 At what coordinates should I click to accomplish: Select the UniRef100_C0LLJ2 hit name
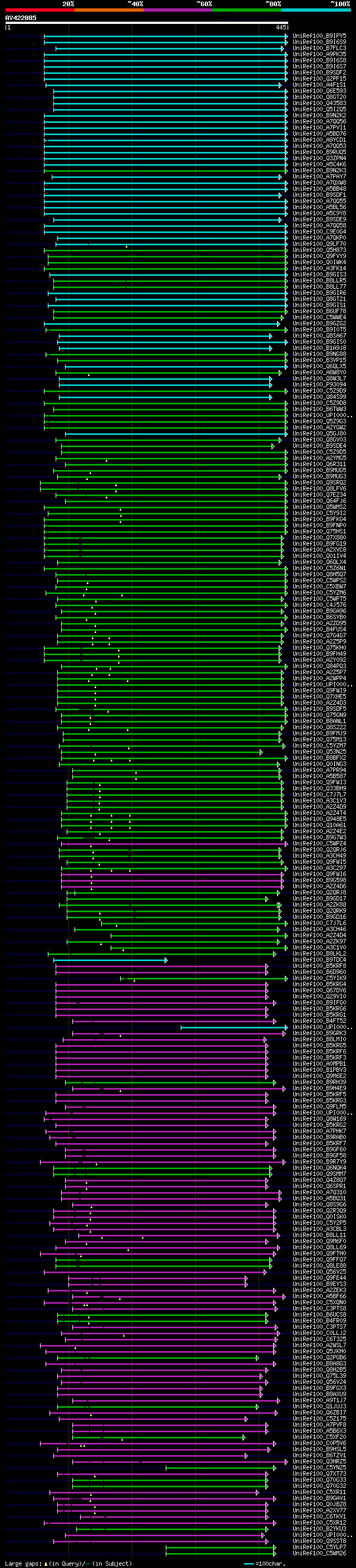pos(319,1332)
